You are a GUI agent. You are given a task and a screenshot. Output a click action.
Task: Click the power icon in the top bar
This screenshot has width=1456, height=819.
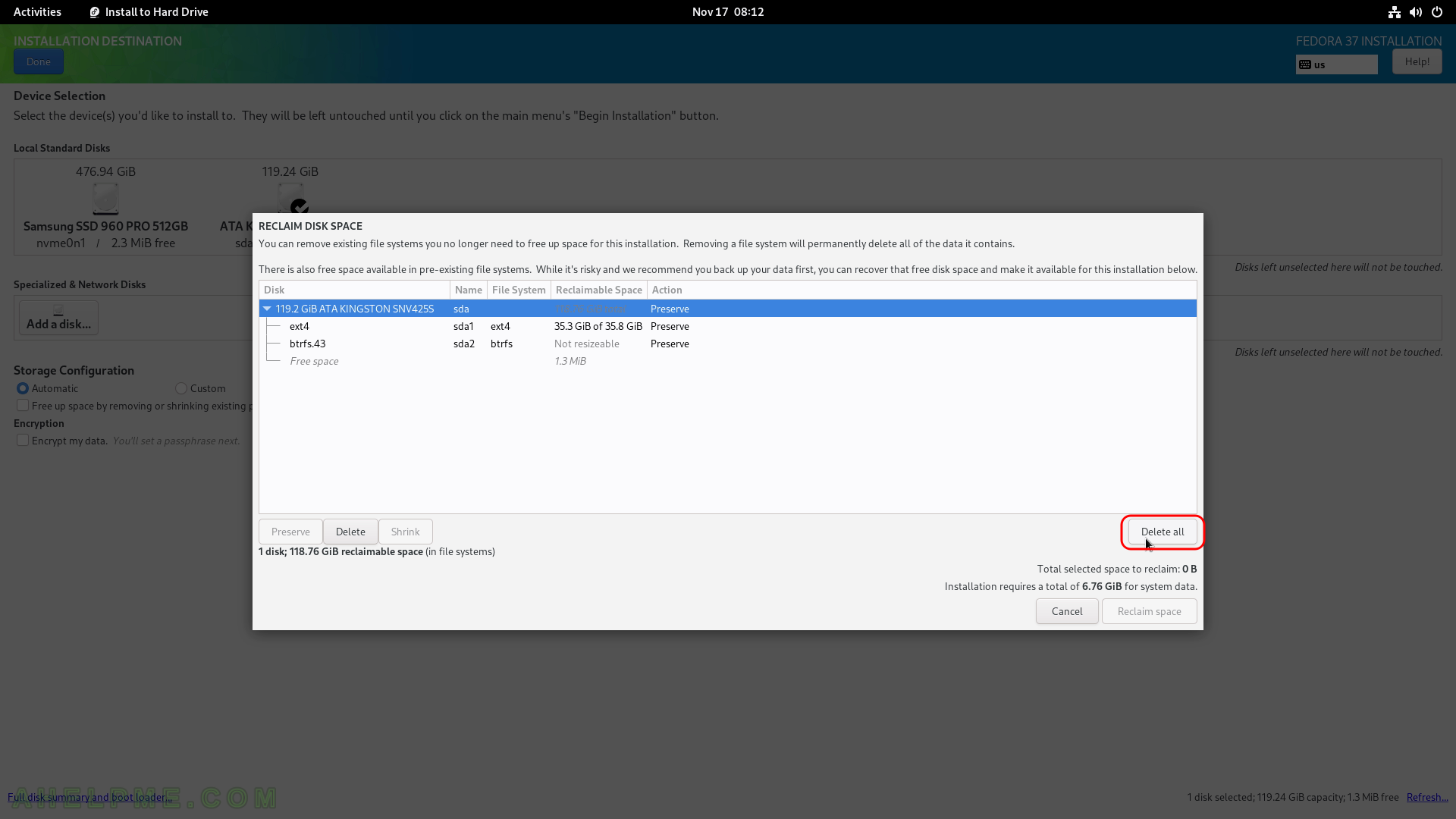(x=1436, y=12)
